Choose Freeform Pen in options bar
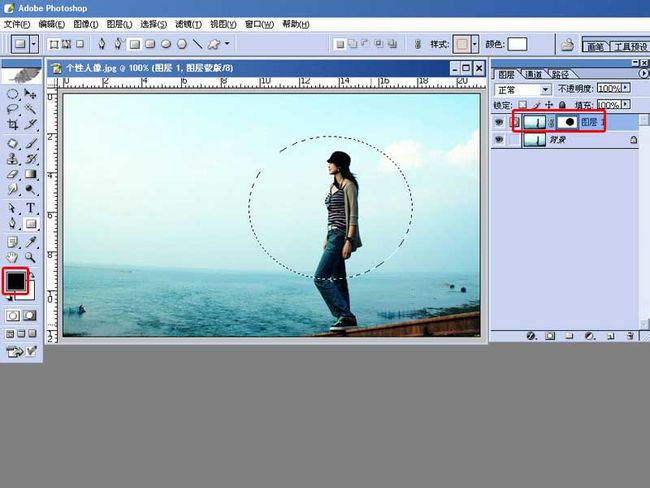 (x=118, y=44)
